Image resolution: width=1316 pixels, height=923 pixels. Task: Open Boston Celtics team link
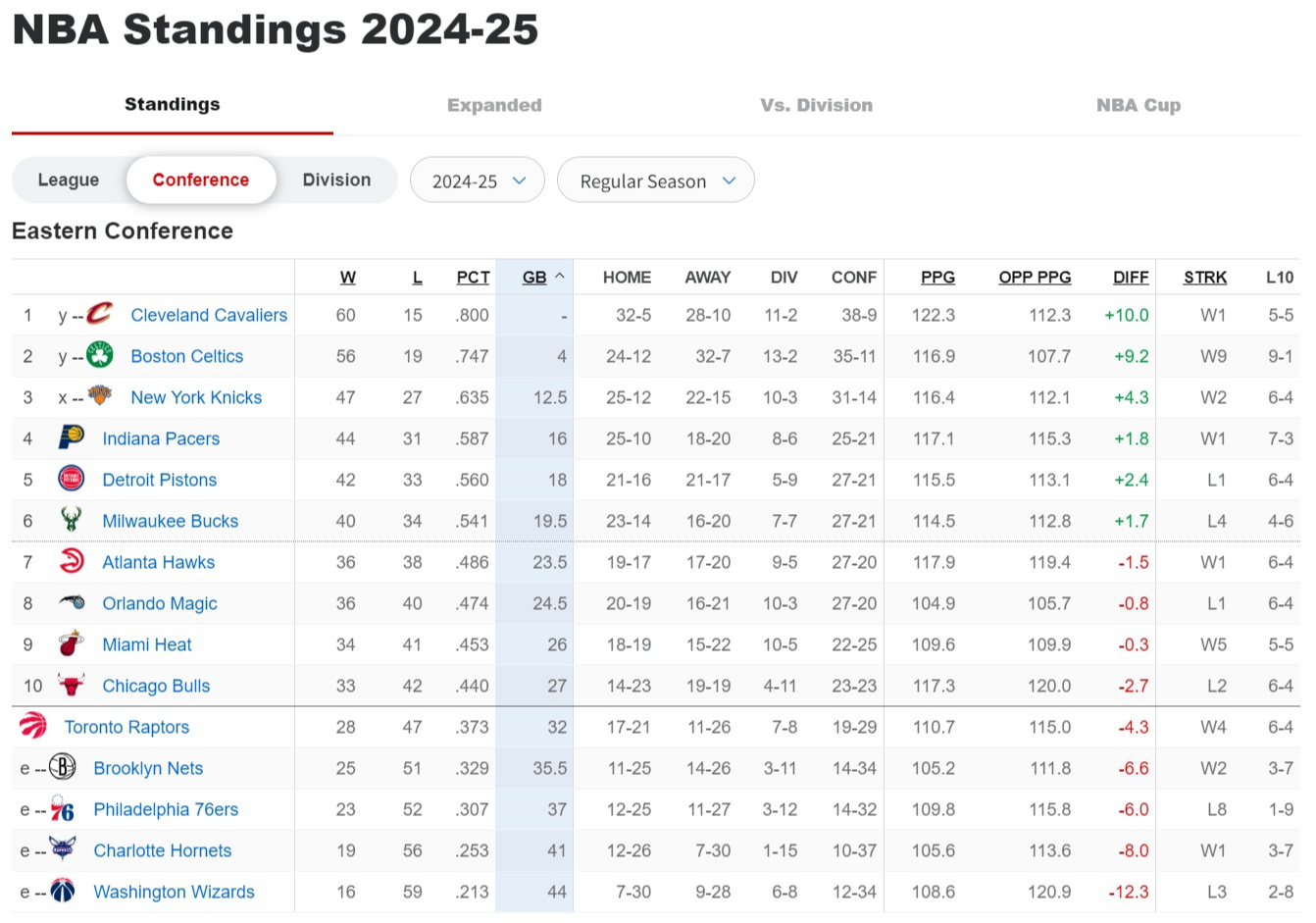(x=186, y=356)
